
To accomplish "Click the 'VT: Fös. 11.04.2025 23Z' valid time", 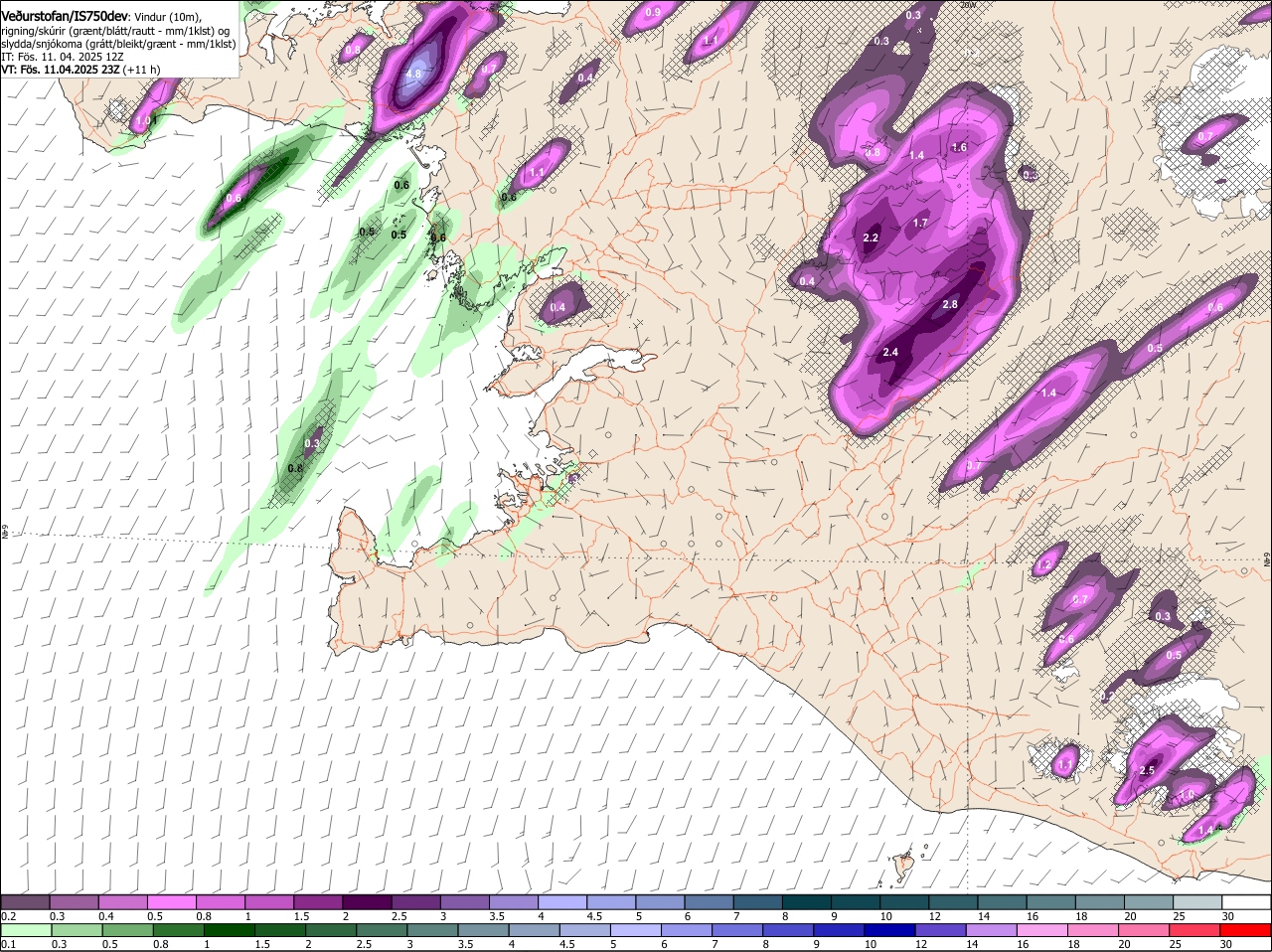I will click(x=61, y=70).
